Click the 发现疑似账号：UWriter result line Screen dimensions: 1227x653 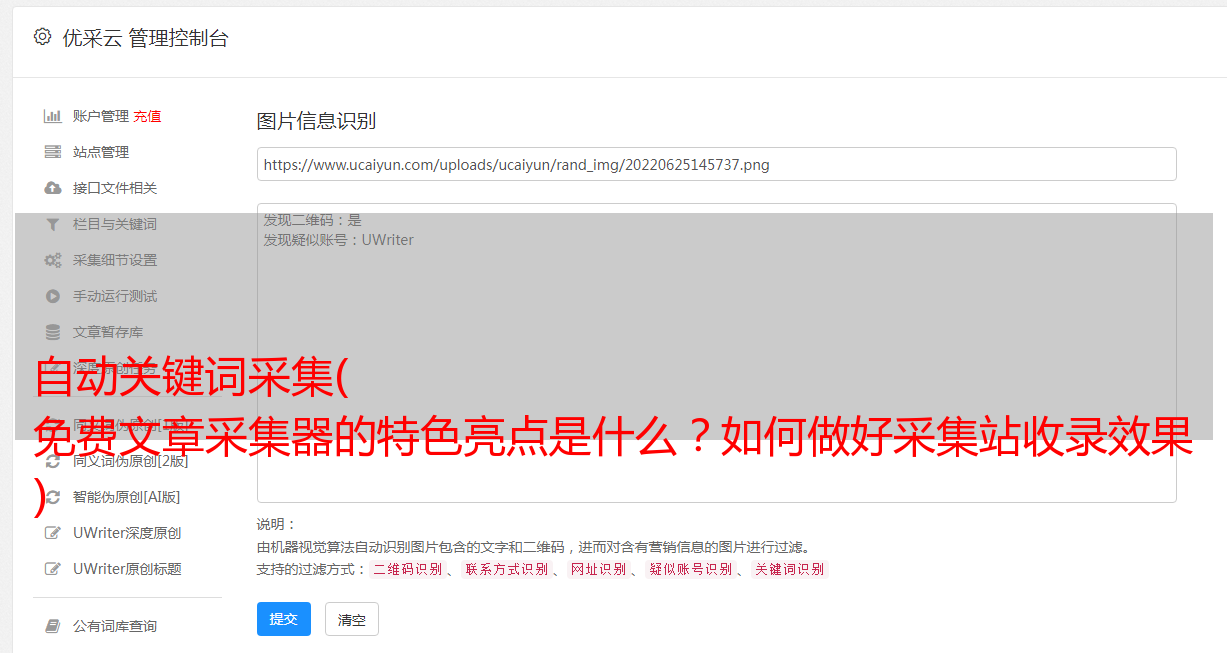[338, 240]
